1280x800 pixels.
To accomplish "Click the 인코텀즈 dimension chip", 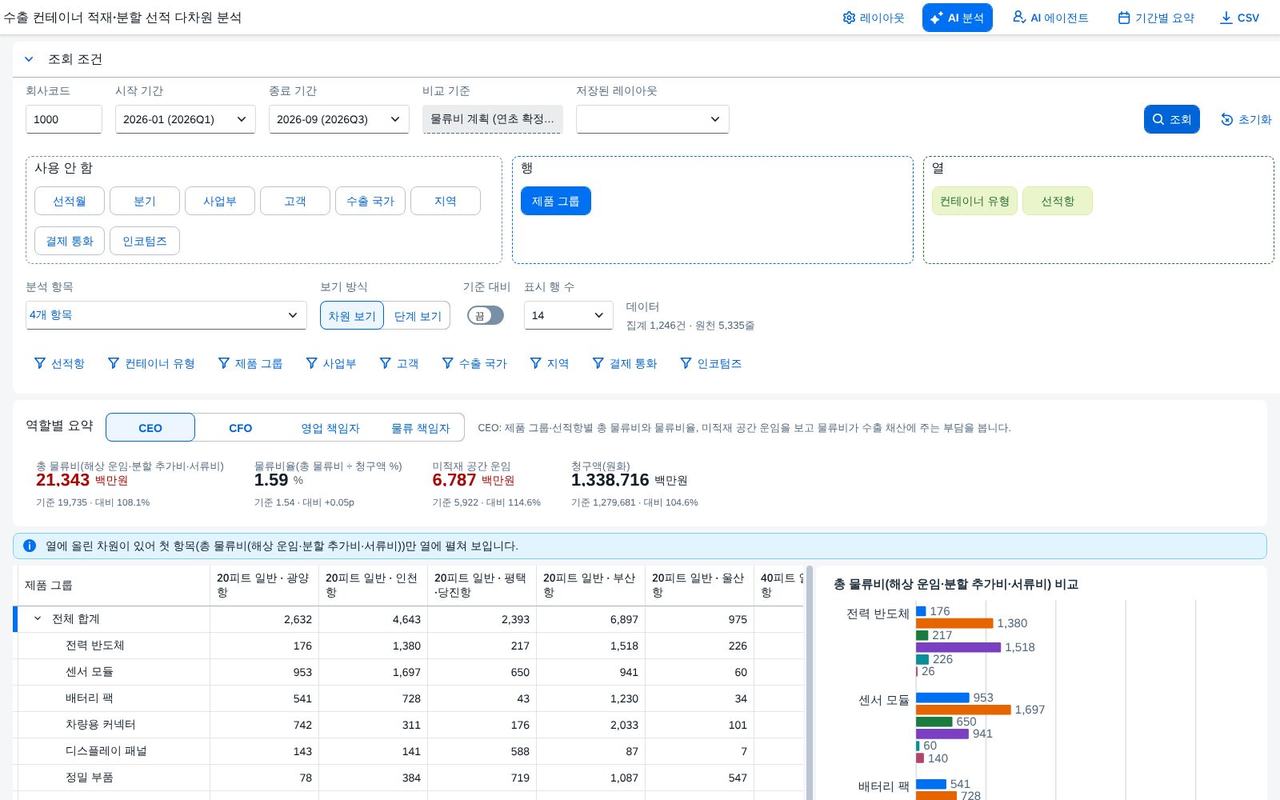I will [145, 241].
